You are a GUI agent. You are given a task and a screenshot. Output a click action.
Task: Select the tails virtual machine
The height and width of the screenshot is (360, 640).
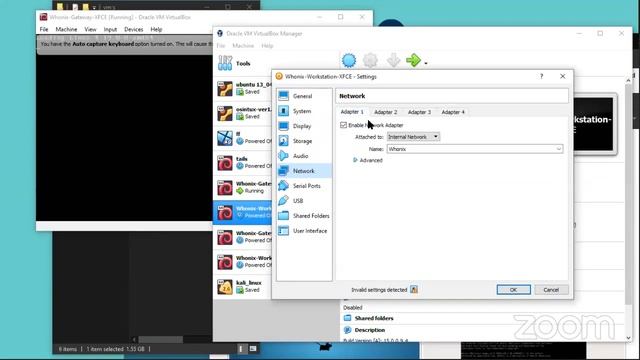(x=243, y=162)
